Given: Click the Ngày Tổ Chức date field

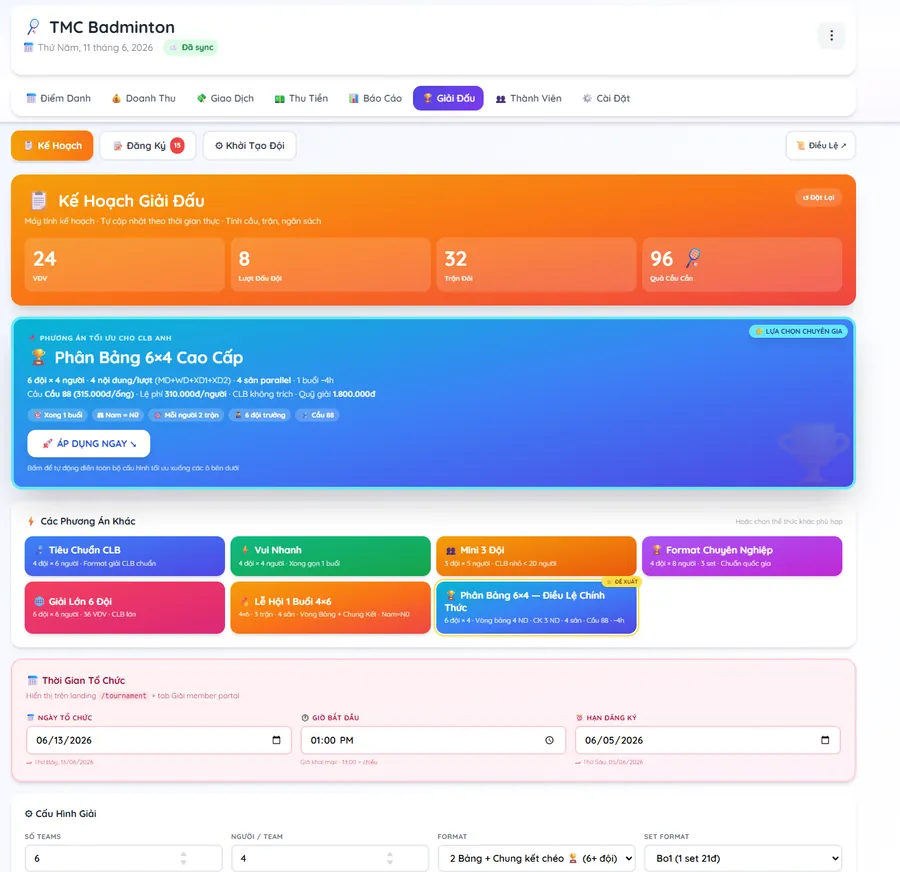Looking at the screenshot, I should (x=159, y=740).
